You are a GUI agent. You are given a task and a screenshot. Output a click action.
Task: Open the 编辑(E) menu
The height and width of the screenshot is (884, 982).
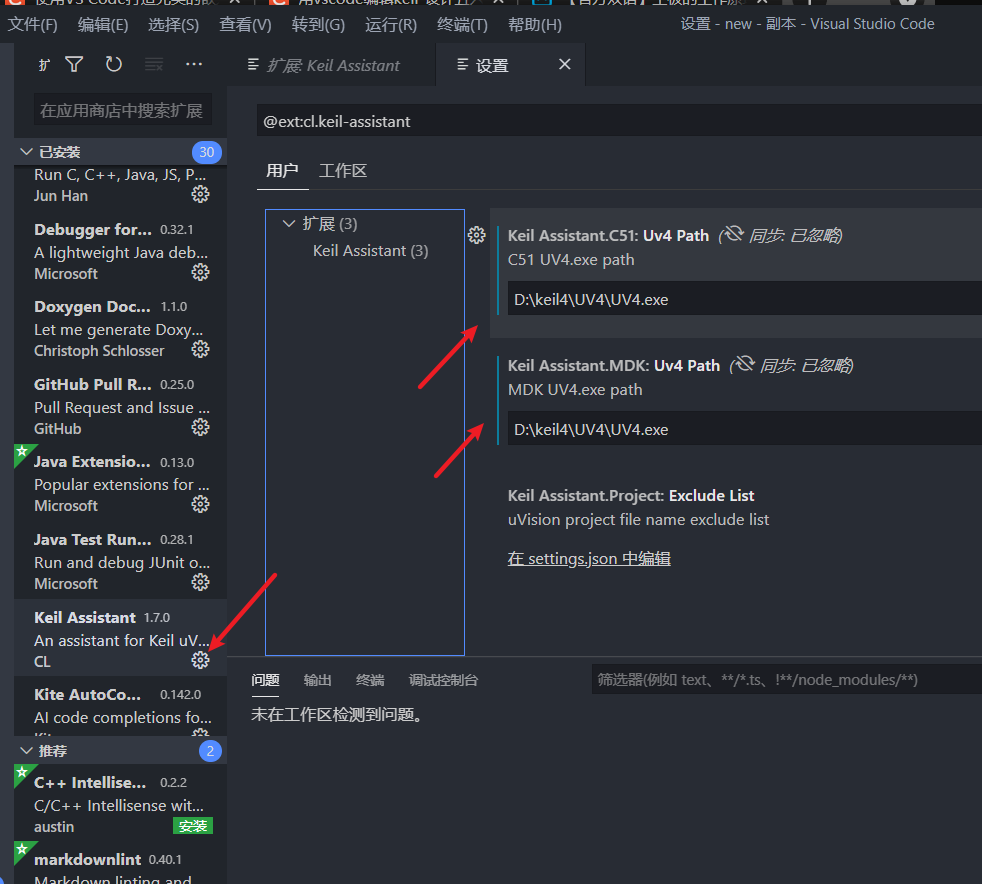(x=103, y=25)
